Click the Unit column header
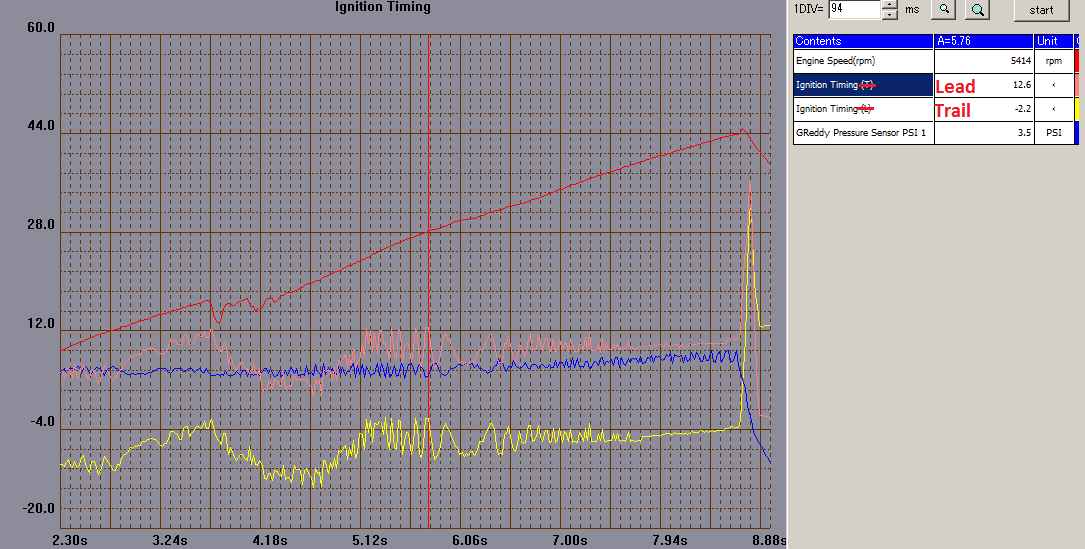This screenshot has height=549, width=1085. click(1053, 41)
